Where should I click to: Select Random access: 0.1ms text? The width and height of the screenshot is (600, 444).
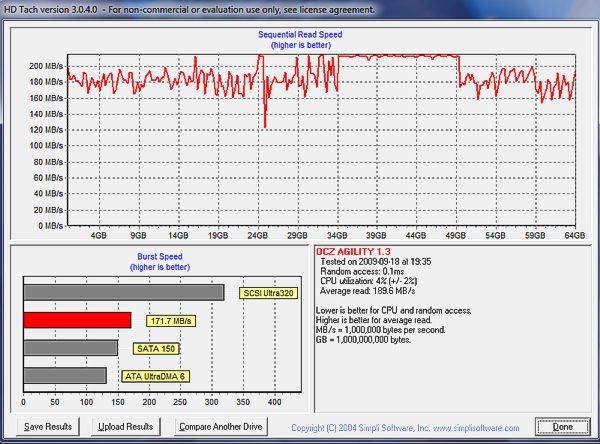point(362,271)
